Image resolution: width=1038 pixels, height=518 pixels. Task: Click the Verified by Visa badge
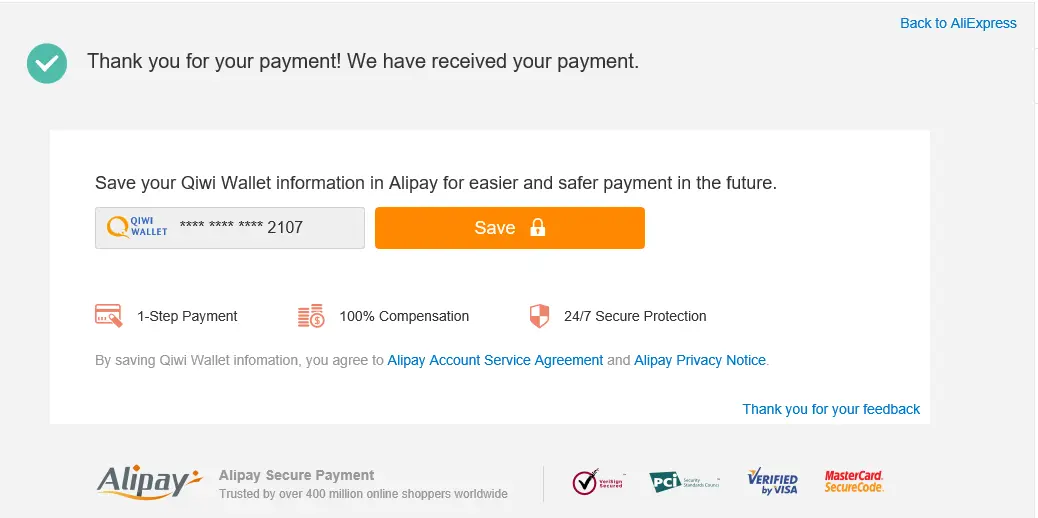(x=773, y=482)
